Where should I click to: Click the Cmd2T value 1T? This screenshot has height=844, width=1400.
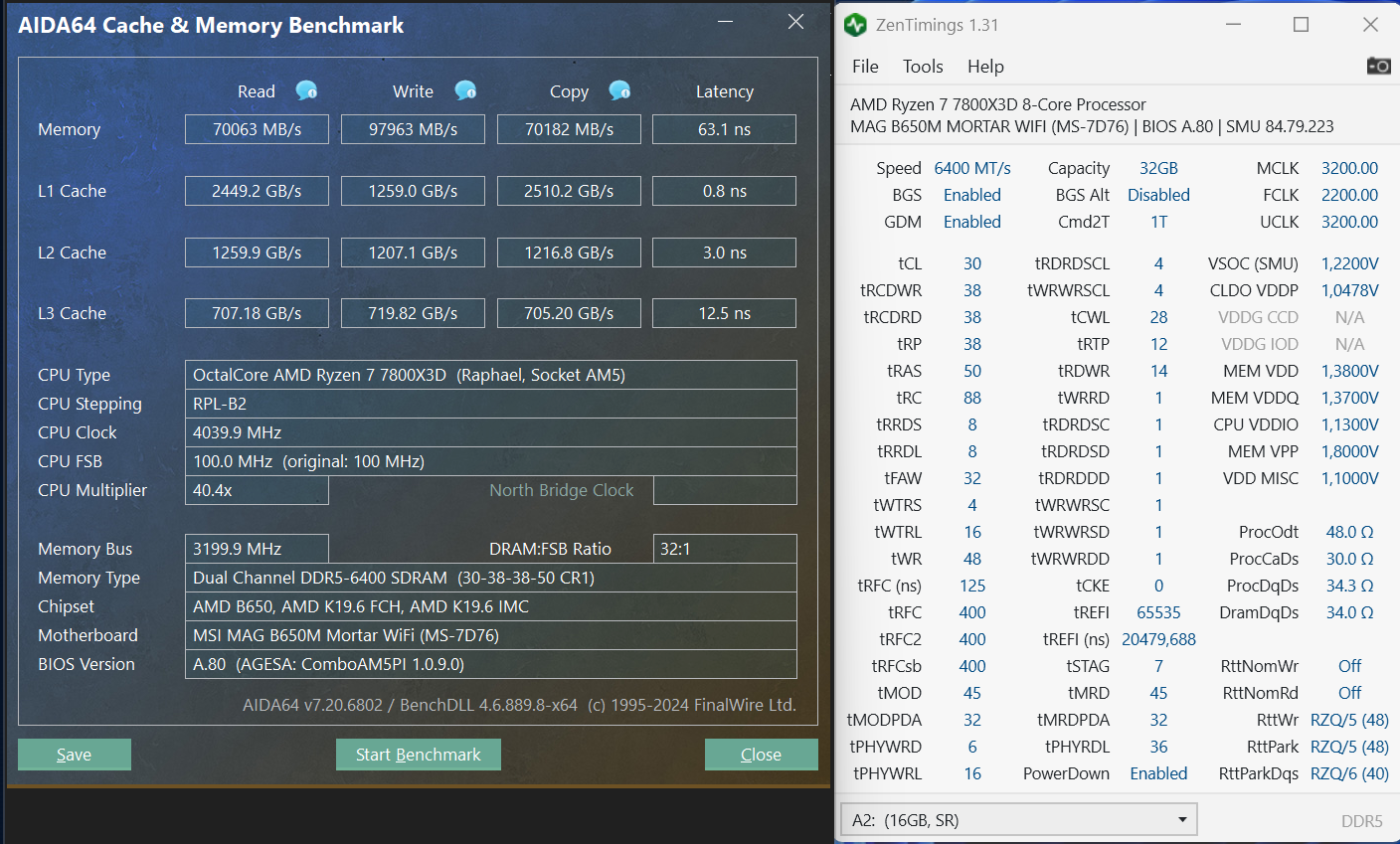[x=1158, y=222]
